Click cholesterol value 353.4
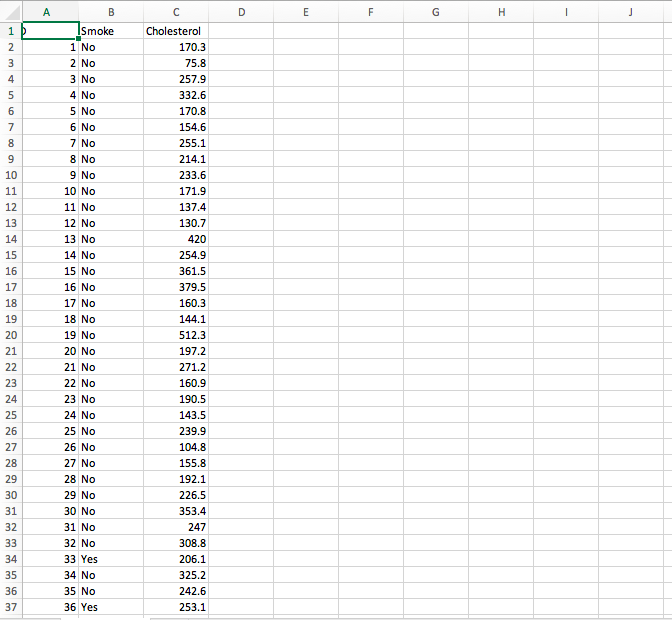The width and height of the screenshot is (672, 620). pos(176,511)
